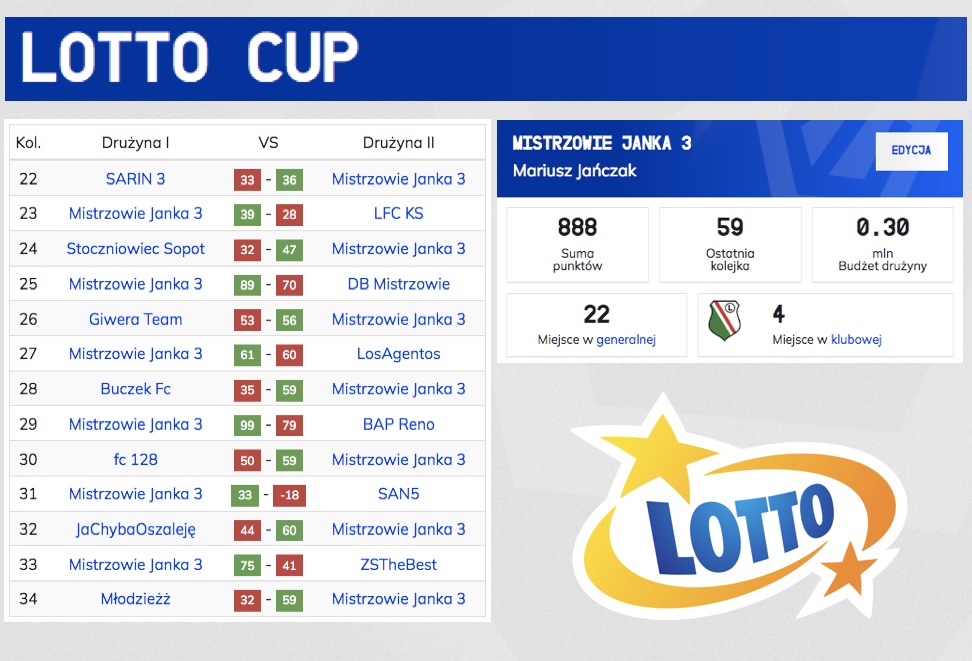Select the Buczek Fc team link
Viewport: 972px width, 661px height.
(x=135, y=389)
